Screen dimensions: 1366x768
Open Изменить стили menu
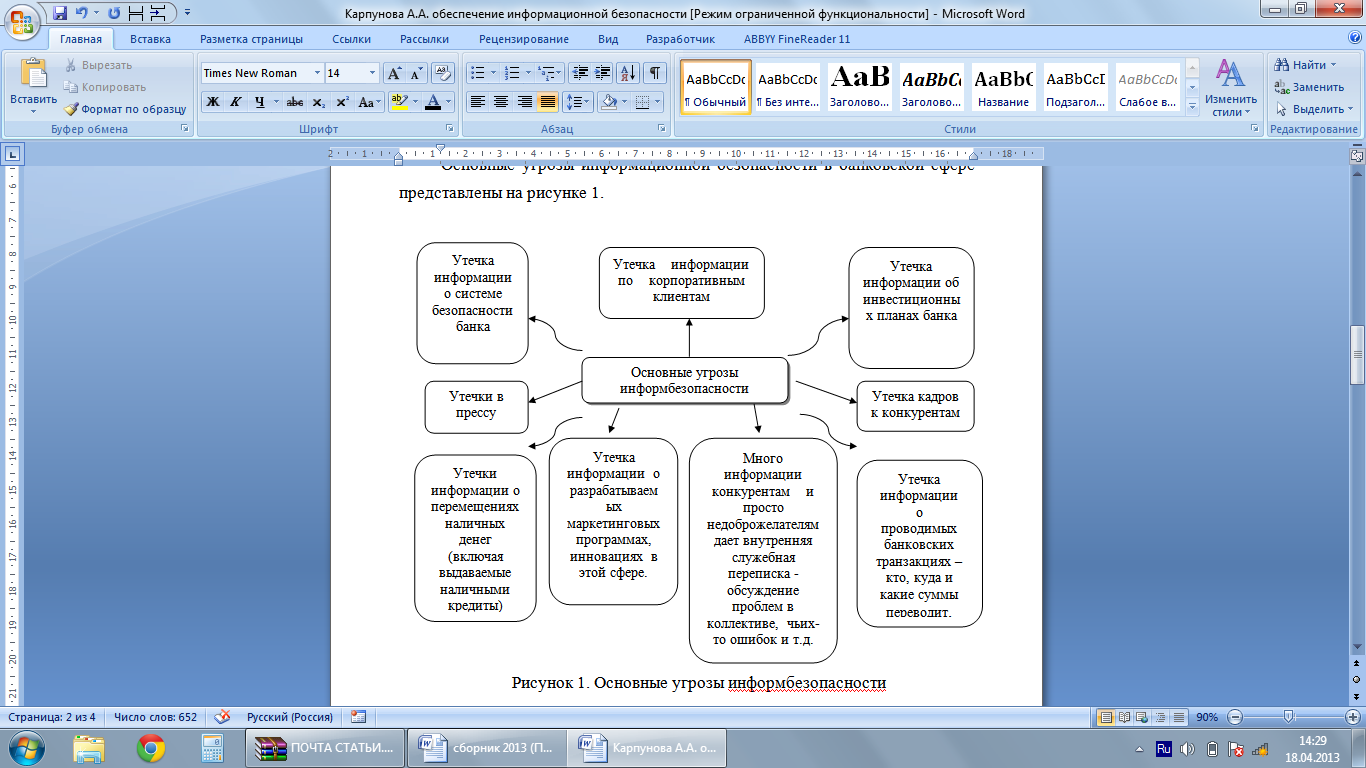tap(1229, 88)
